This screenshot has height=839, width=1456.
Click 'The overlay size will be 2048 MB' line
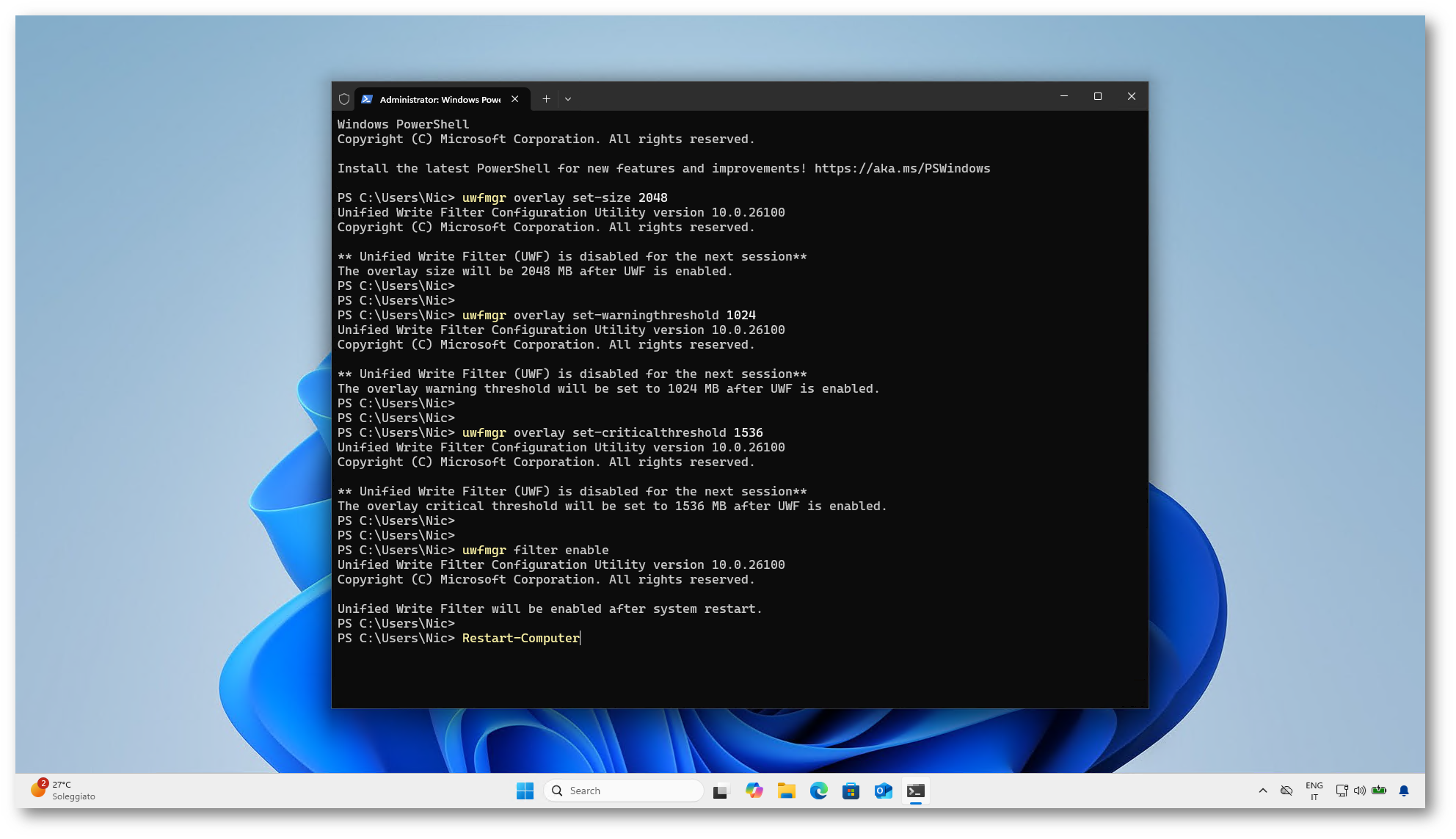tap(535, 271)
